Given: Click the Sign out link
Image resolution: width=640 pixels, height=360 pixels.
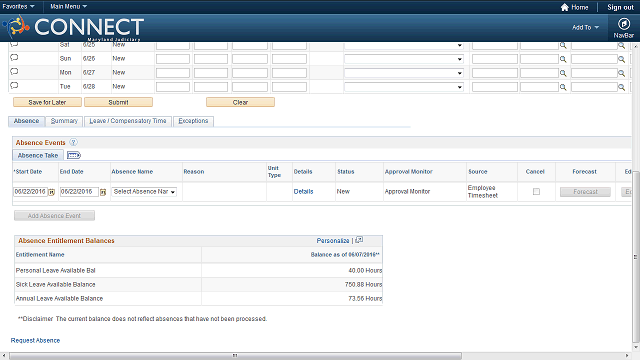Looking at the screenshot, I should click(620, 7).
